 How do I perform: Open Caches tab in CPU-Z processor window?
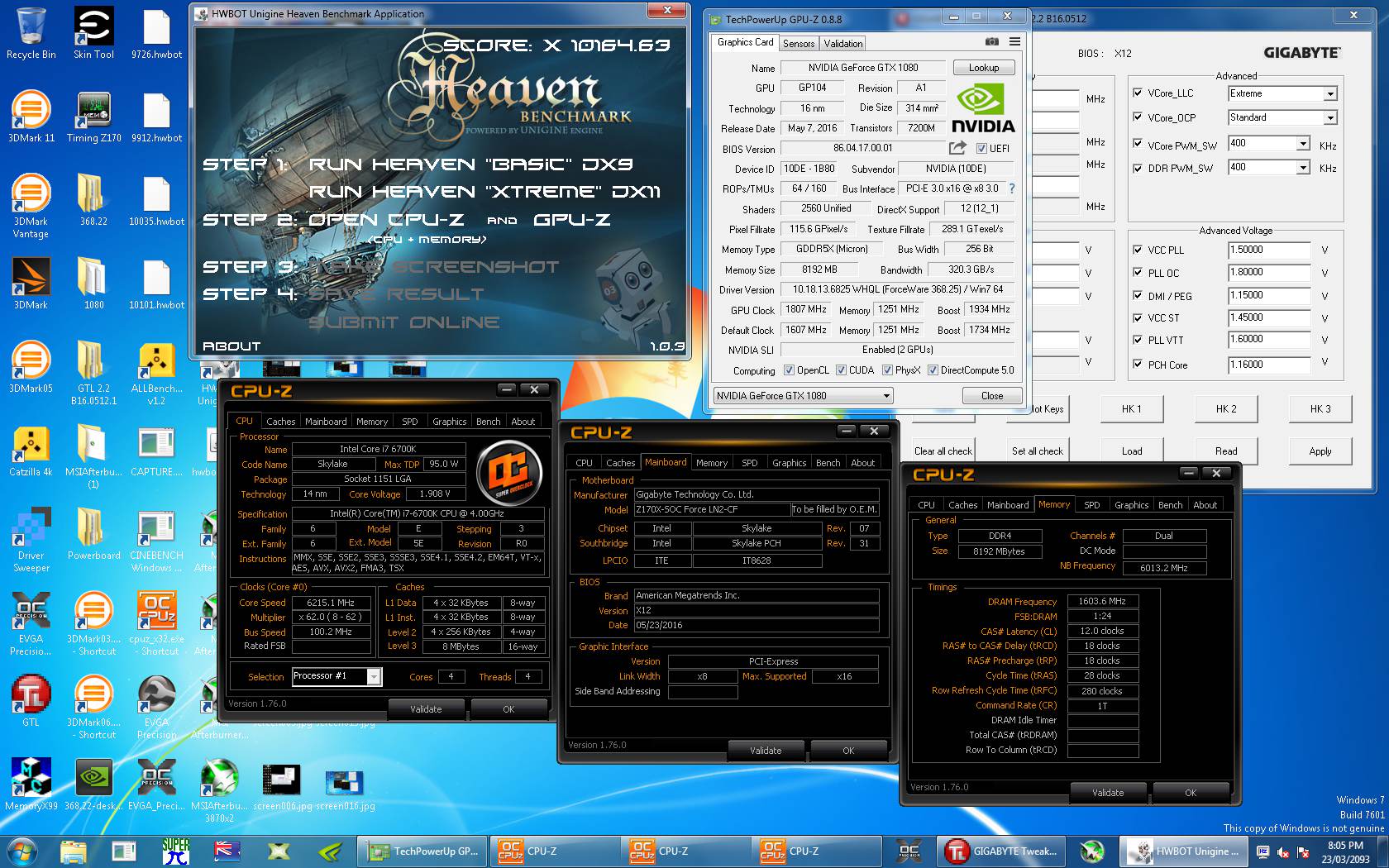280,422
